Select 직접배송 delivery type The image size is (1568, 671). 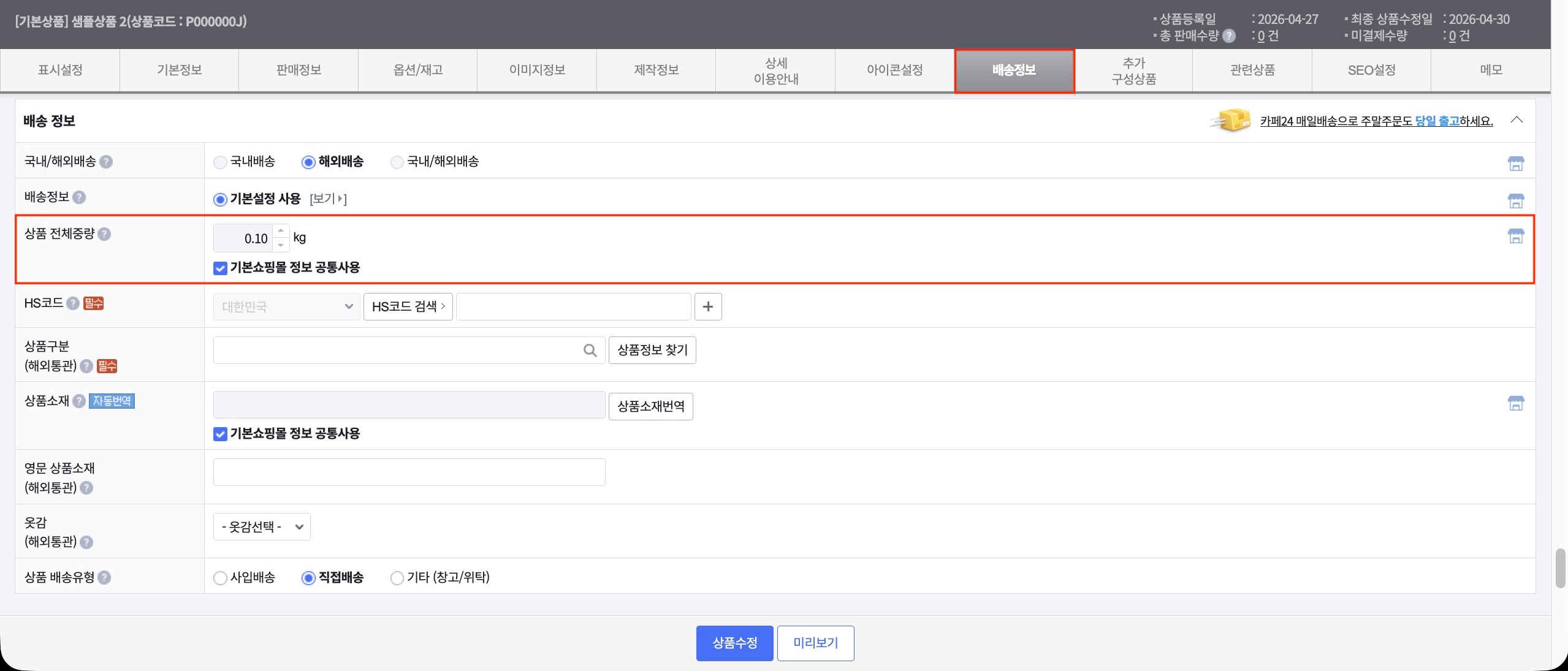coord(308,578)
